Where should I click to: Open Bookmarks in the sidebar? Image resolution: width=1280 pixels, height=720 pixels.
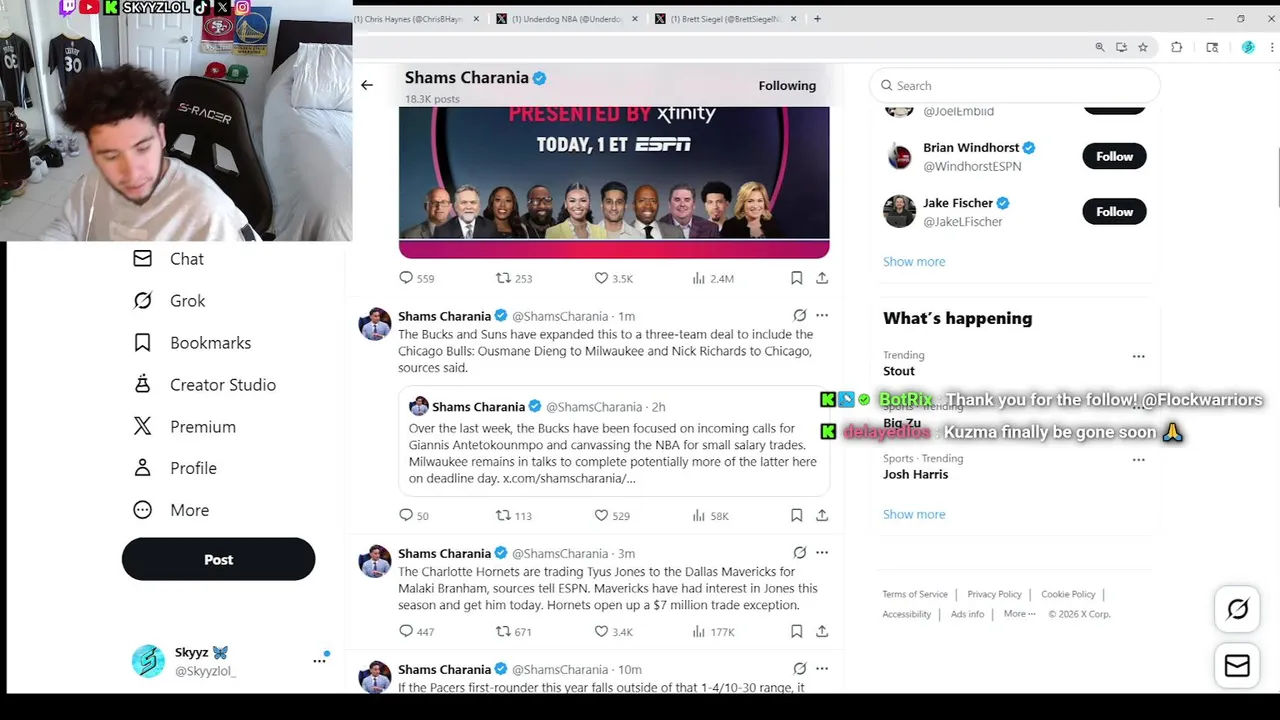coord(192,343)
